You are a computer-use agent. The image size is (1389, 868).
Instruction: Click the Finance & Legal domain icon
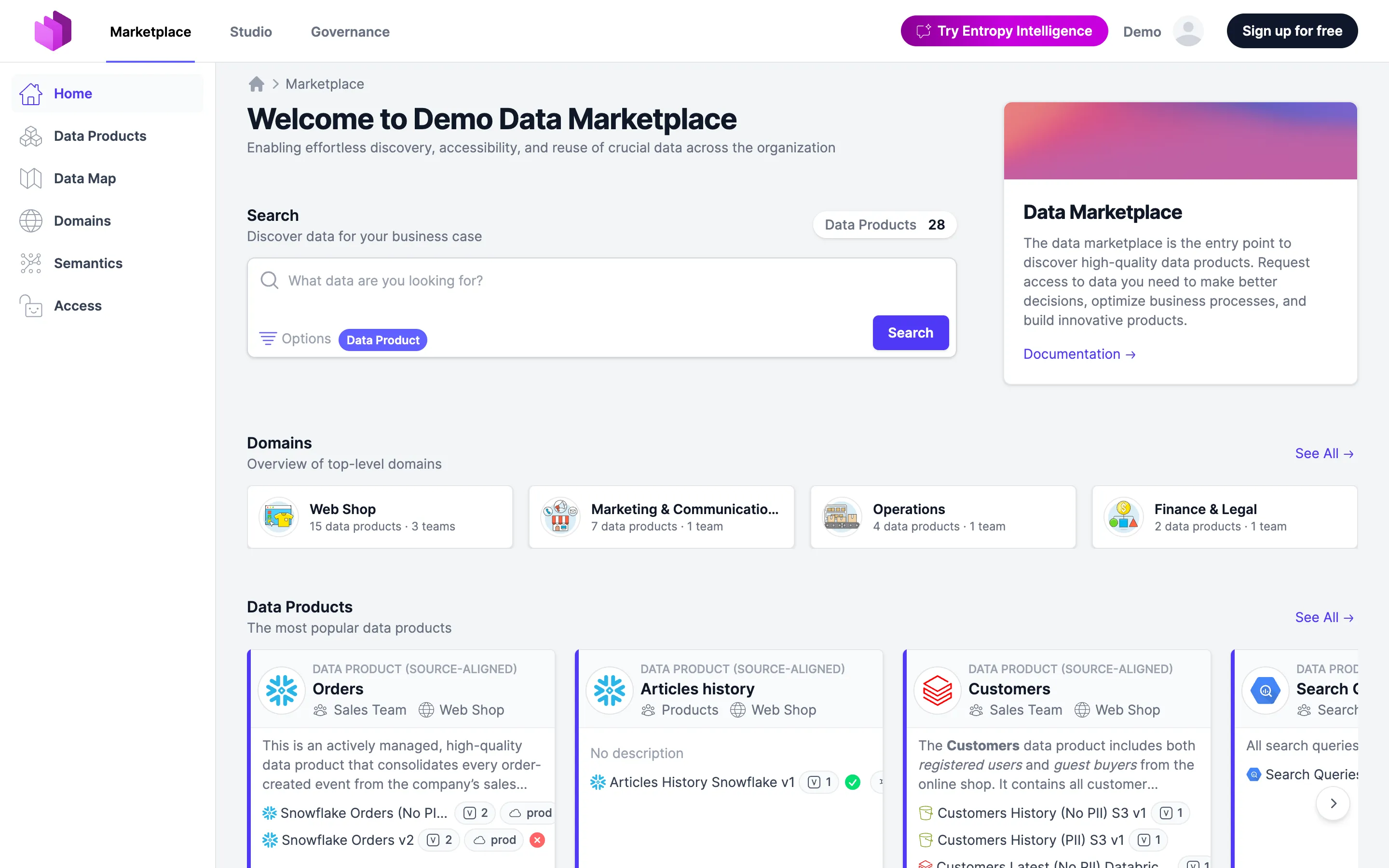(x=1124, y=516)
